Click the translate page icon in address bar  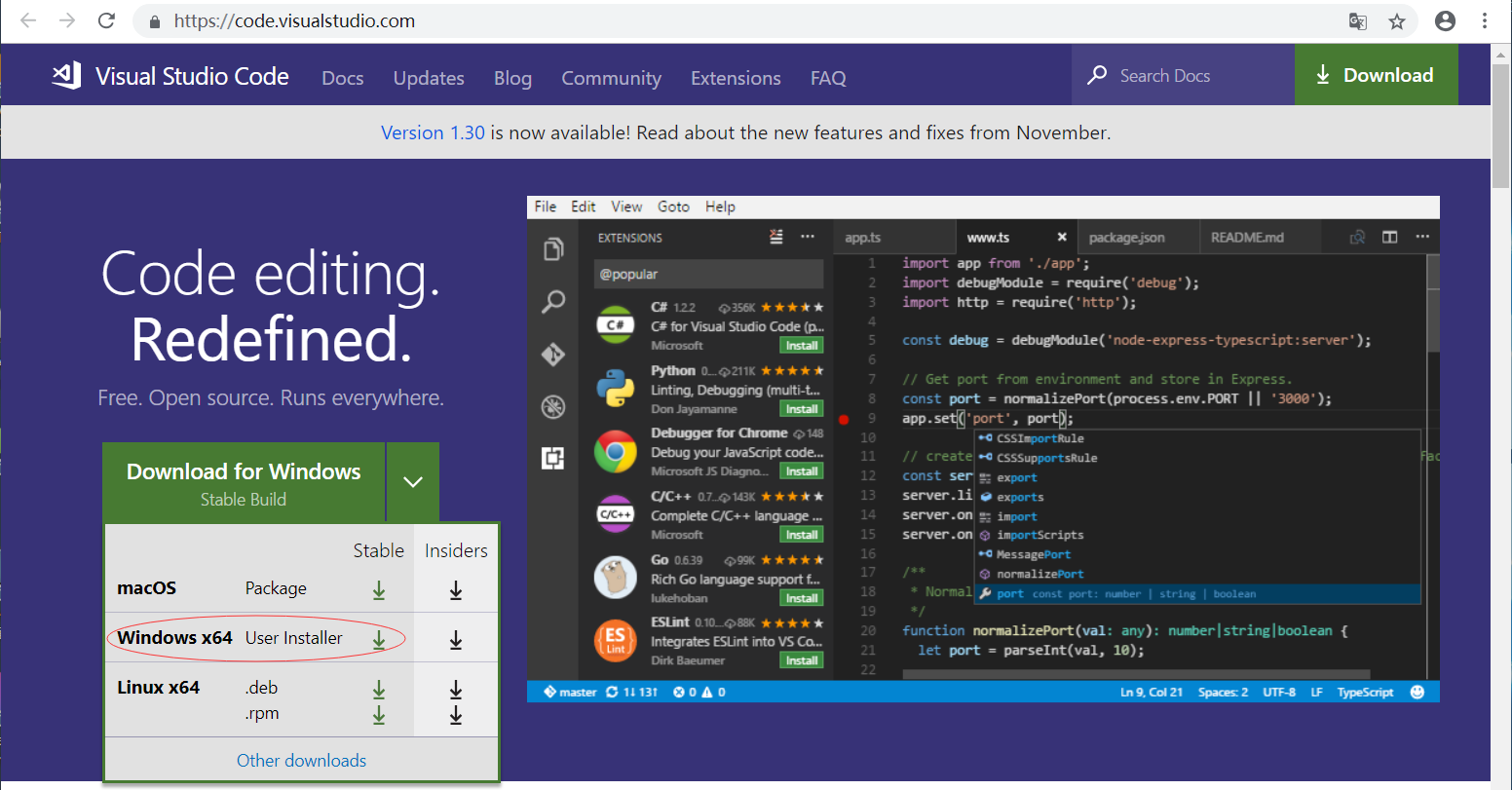pyautogui.click(x=1357, y=21)
